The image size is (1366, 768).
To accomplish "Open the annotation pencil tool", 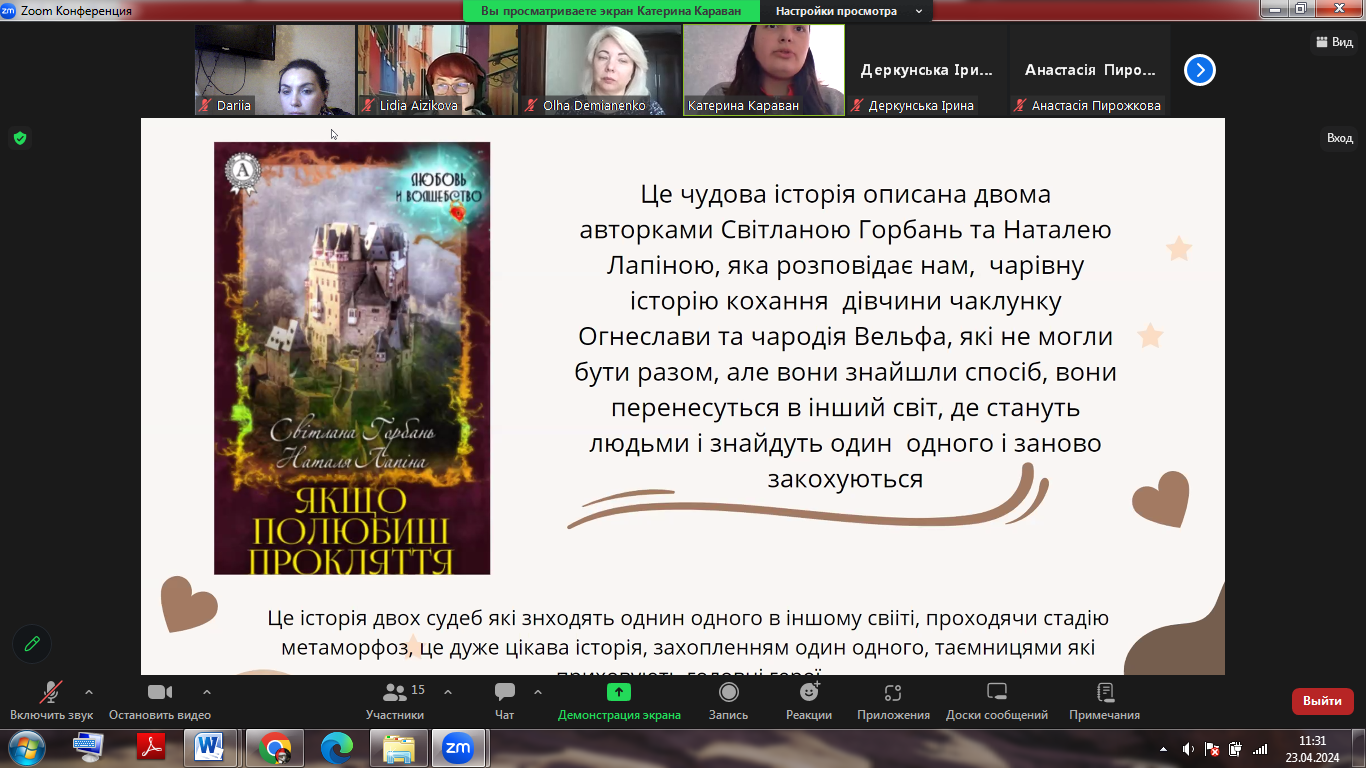I will [32, 644].
